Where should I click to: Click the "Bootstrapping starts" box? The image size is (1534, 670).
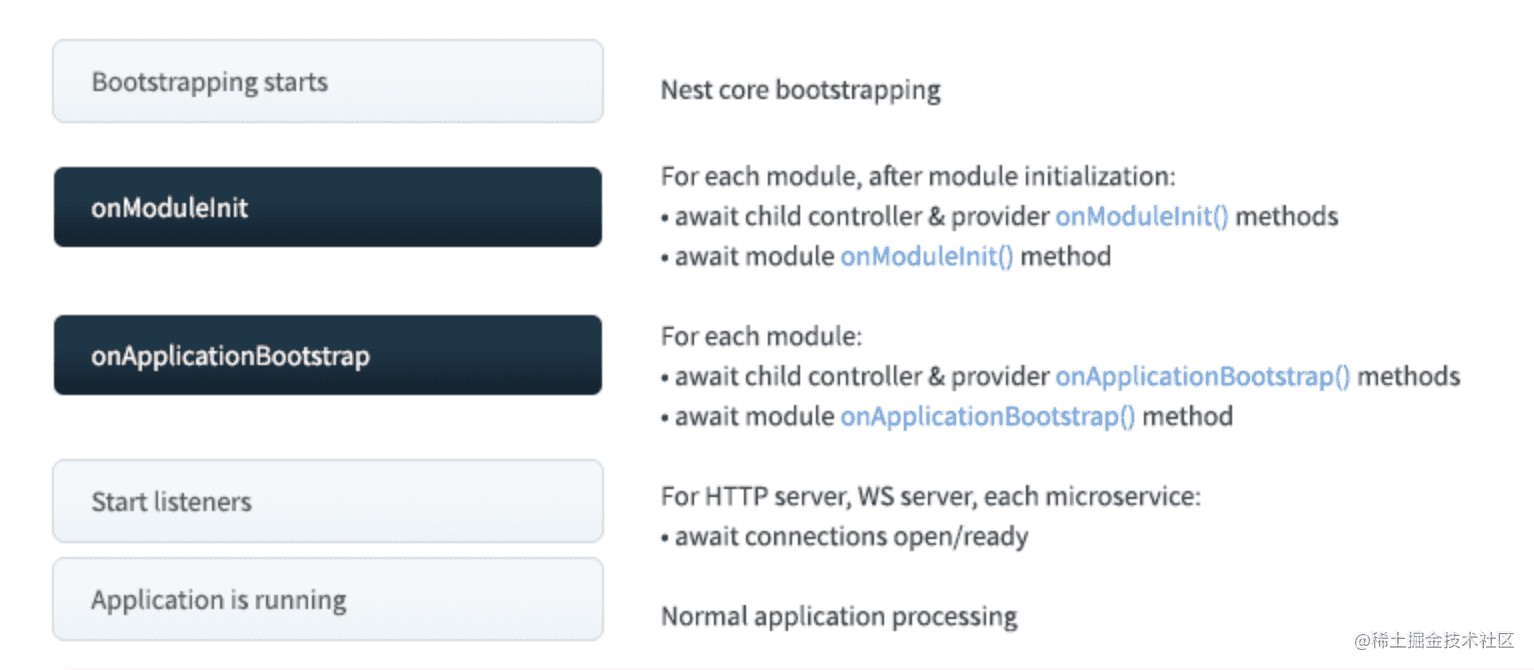tap(327, 81)
